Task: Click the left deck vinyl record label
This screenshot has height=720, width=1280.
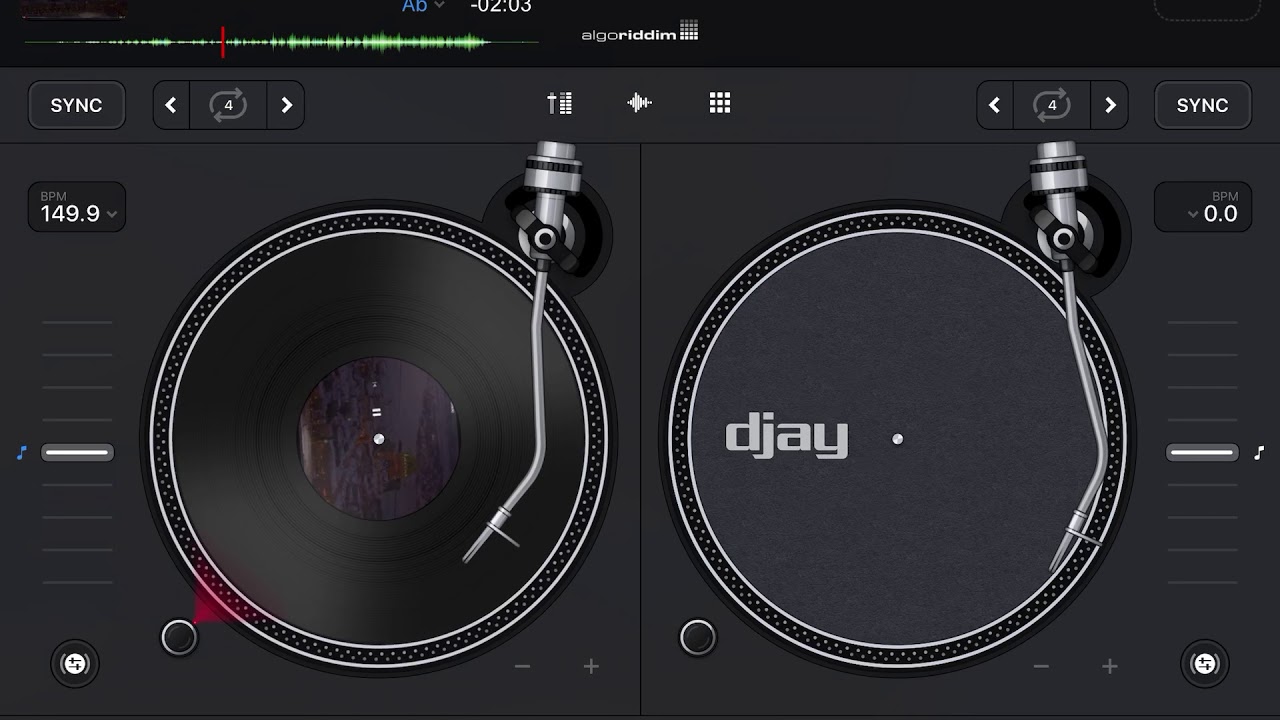Action: pos(378,439)
